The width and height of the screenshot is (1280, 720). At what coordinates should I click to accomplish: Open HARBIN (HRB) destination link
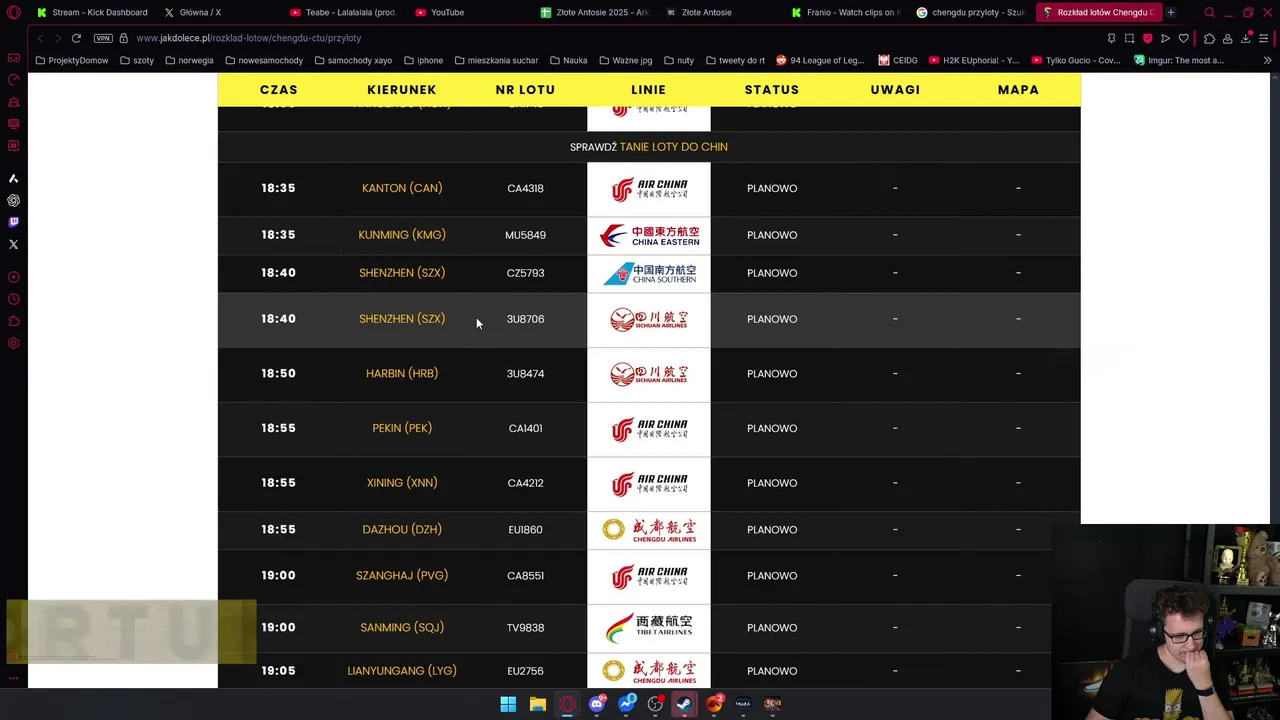click(x=402, y=374)
